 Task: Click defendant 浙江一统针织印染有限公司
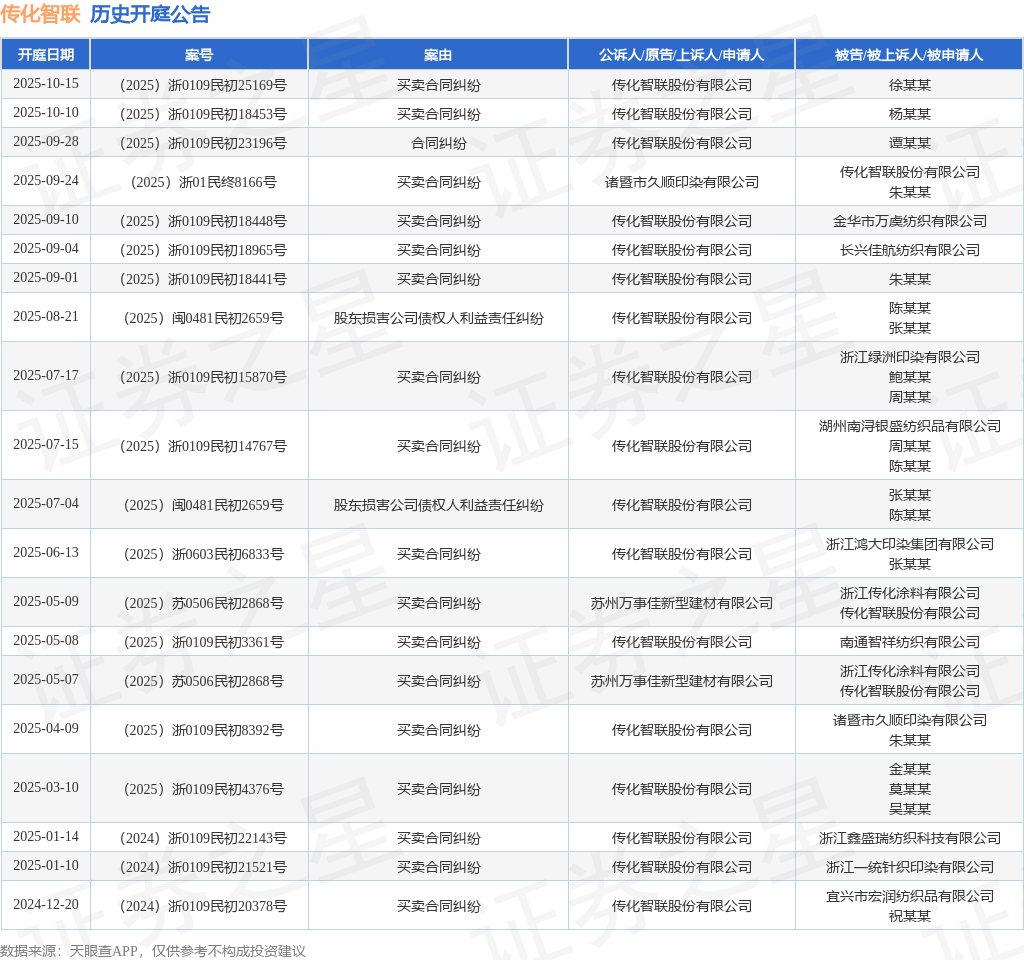click(x=909, y=867)
